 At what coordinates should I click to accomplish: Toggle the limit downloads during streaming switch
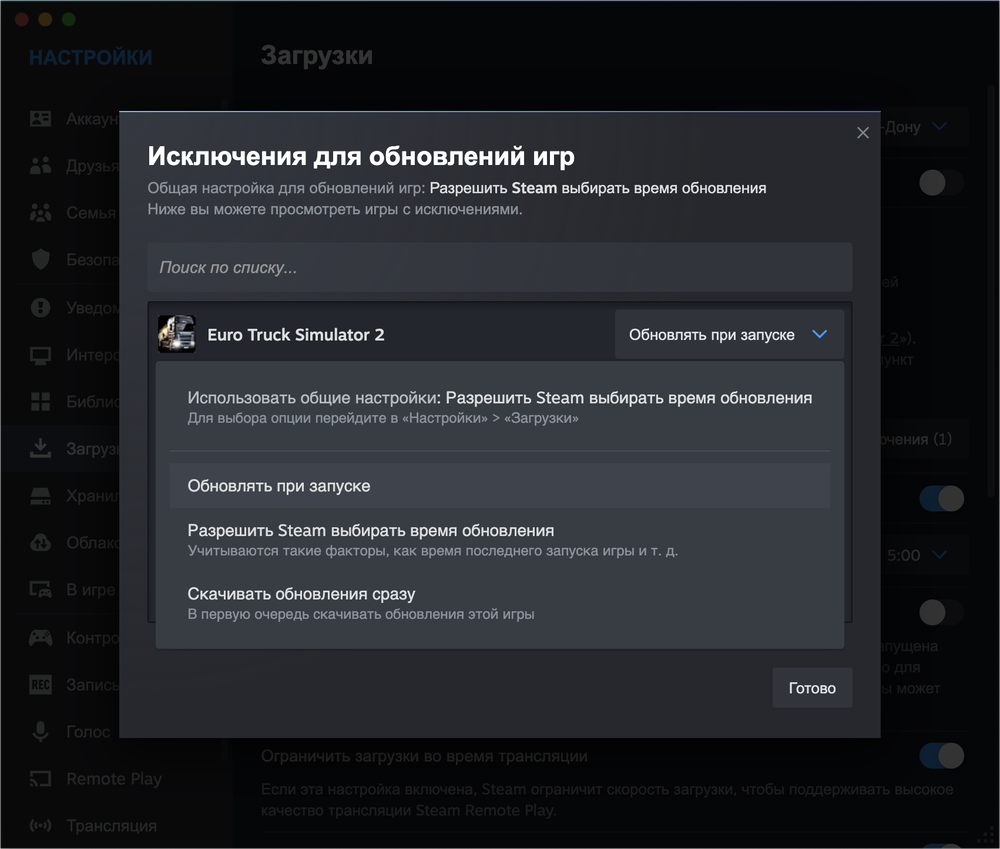point(941,756)
